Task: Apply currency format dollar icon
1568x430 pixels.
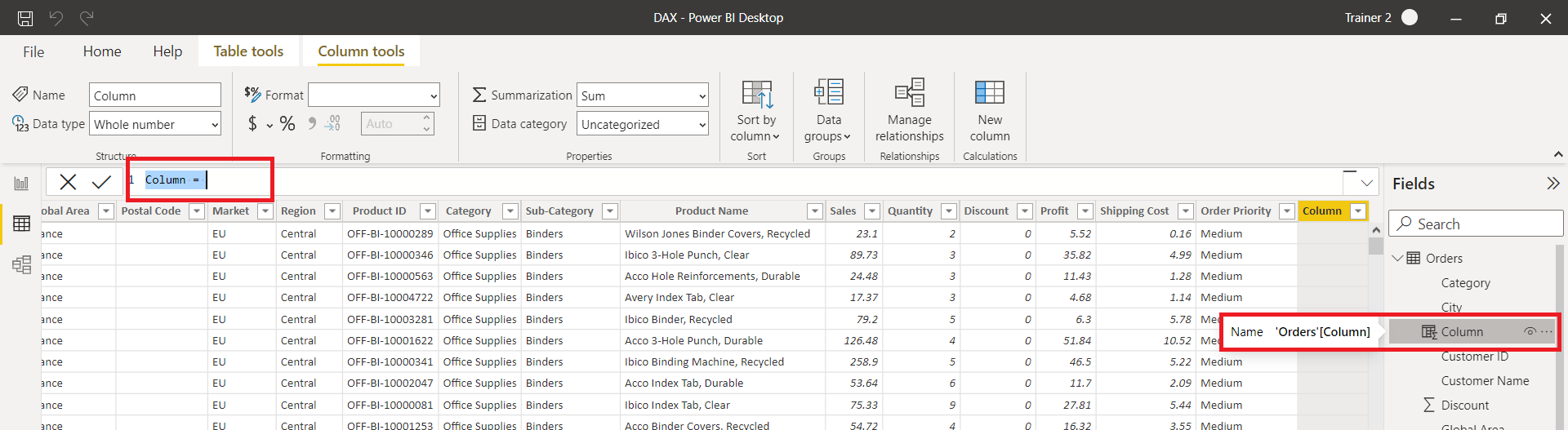Action: (252, 123)
